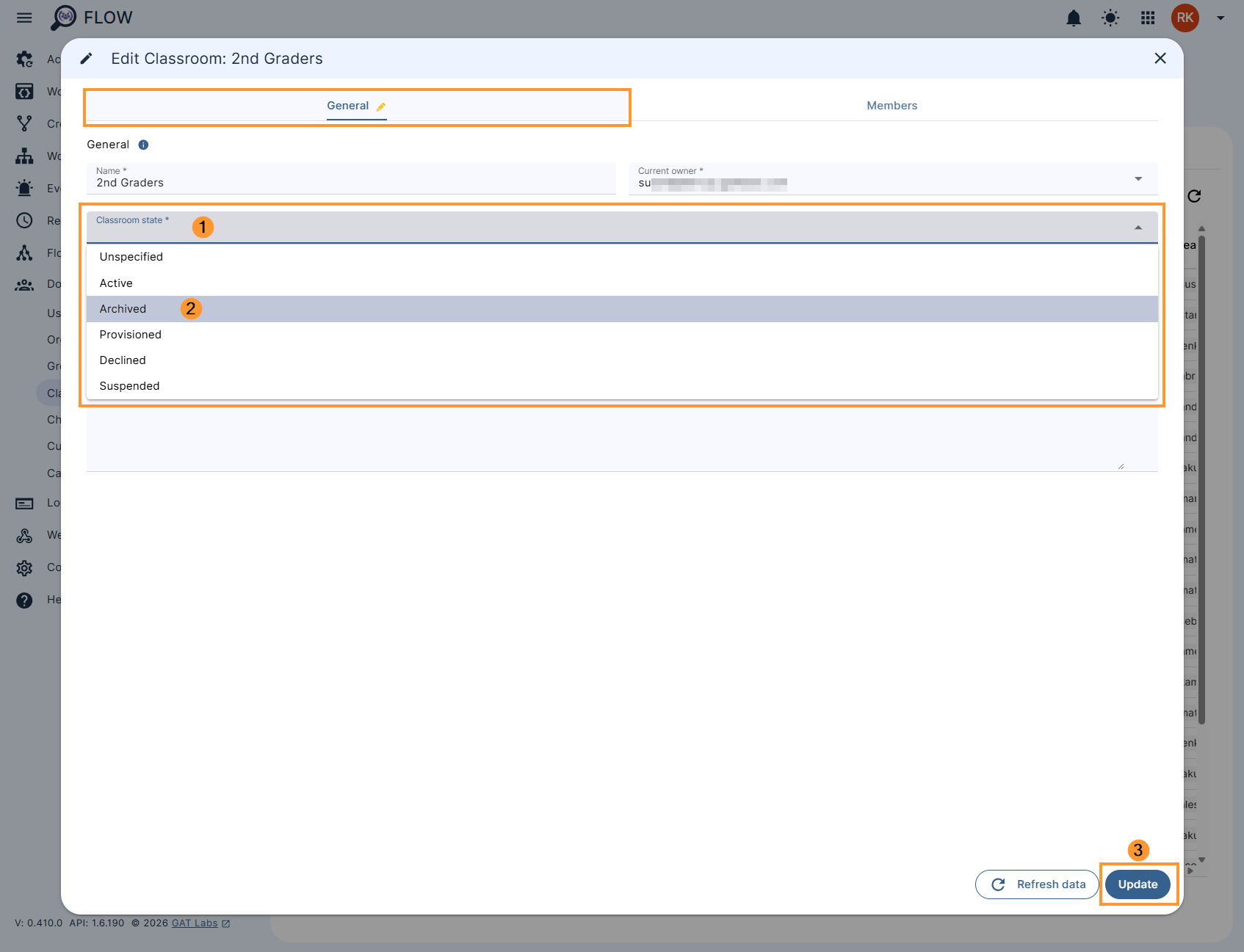Click the flow diagram icon in the sidebar
The image size is (1244, 952).
tap(24, 252)
